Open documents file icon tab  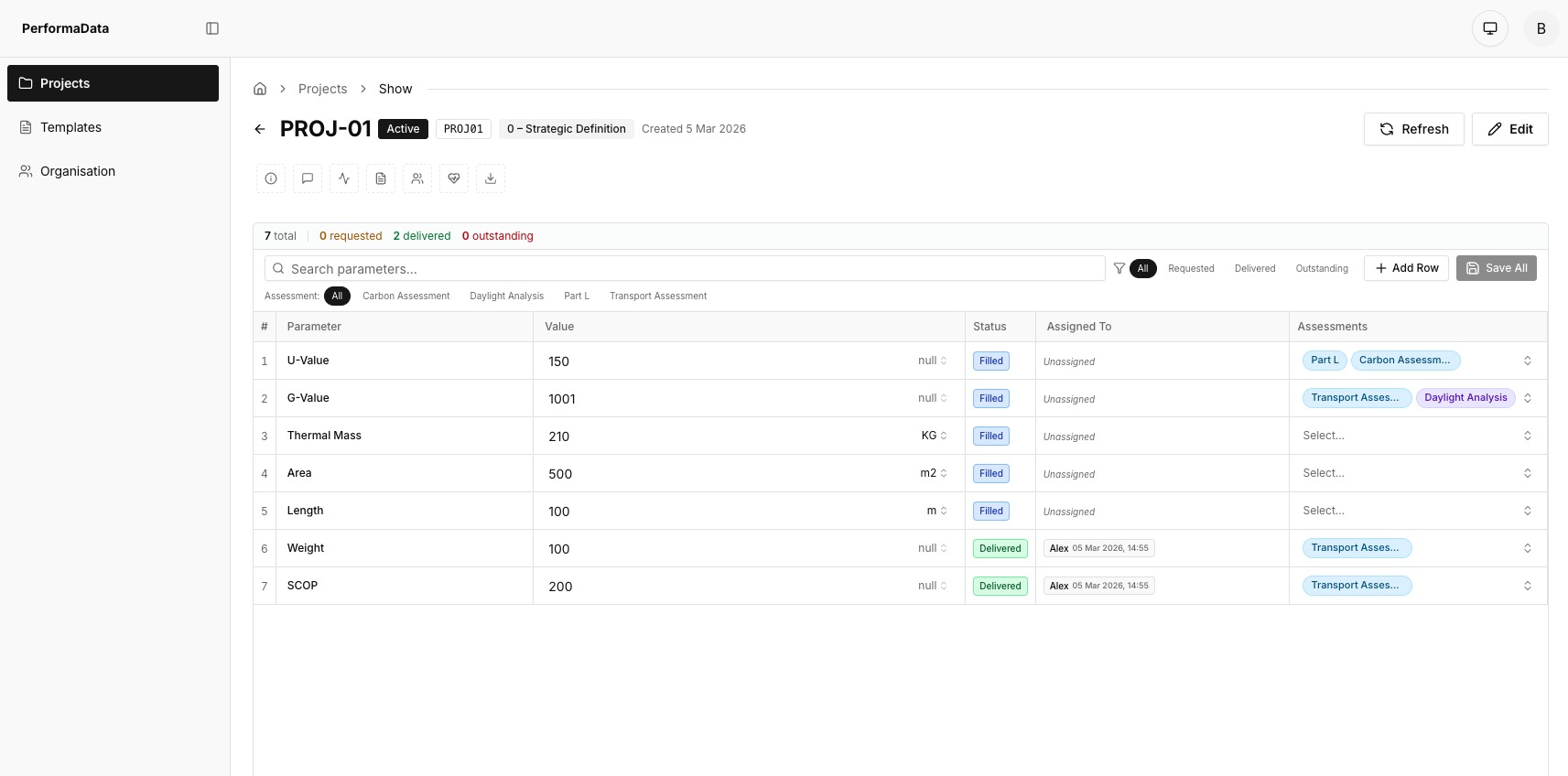[x=381, y=178]
